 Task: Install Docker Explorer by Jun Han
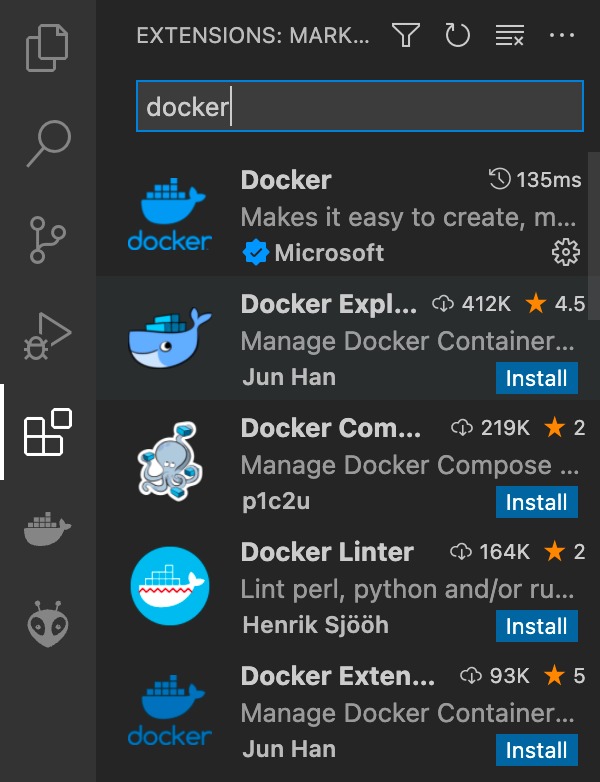(x=537, y=378)
